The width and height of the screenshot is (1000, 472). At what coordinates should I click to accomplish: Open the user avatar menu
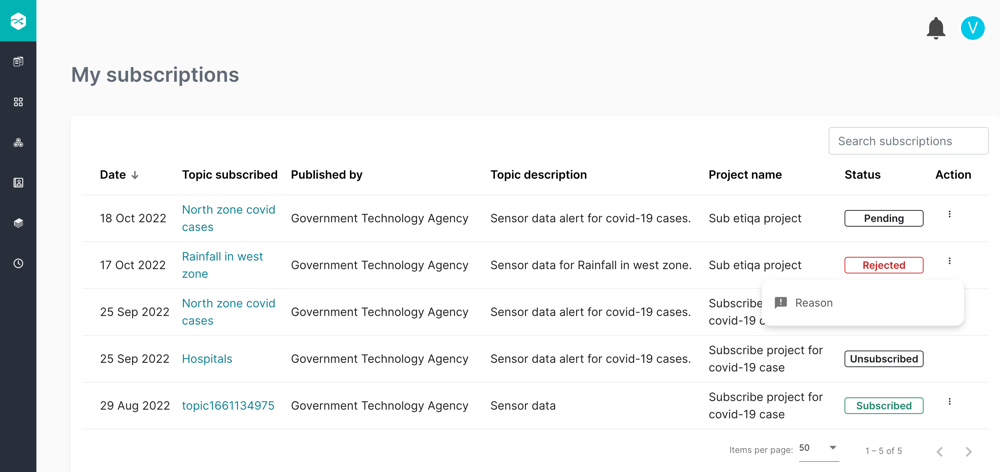[x=972, y=28]
